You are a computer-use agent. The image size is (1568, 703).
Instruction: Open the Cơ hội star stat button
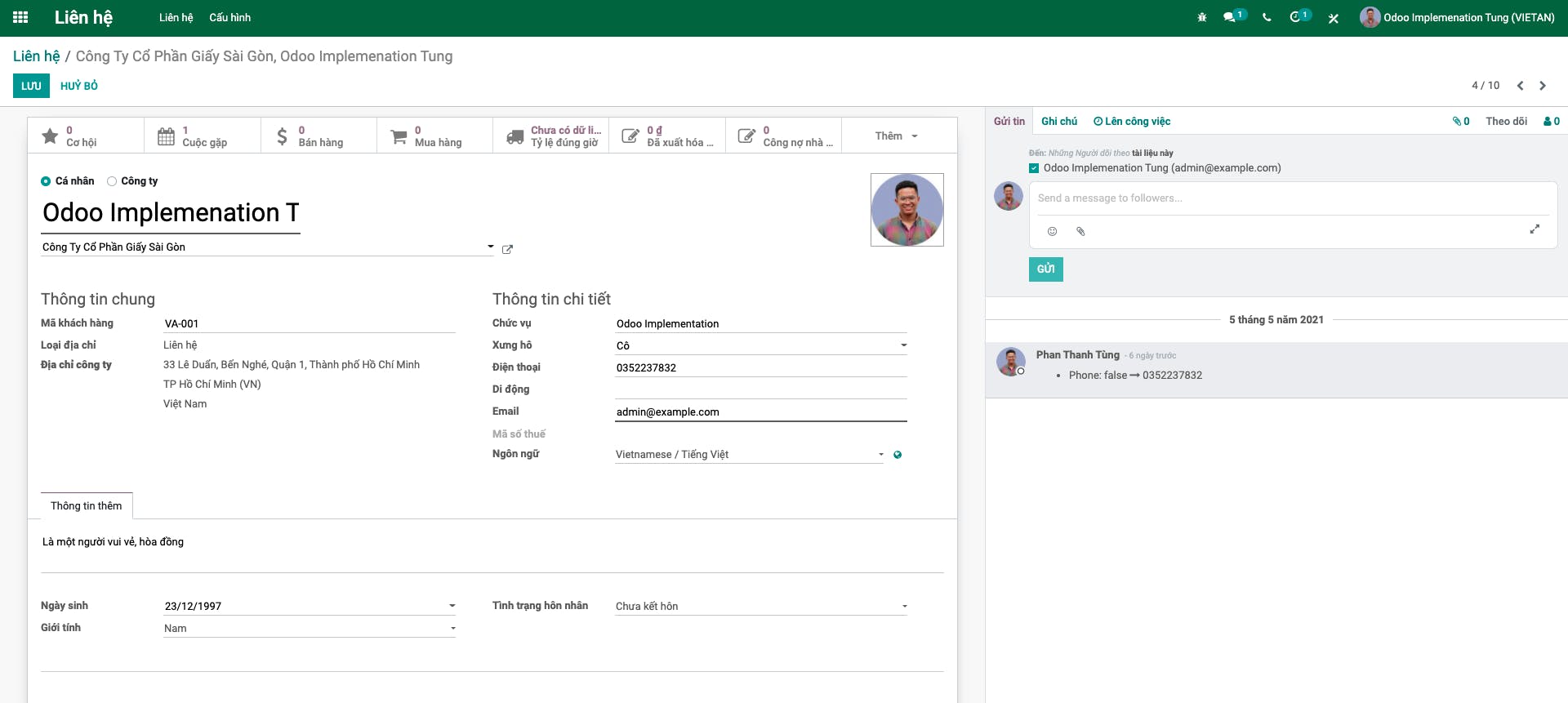pyautogui.click(x=86, y=136)
